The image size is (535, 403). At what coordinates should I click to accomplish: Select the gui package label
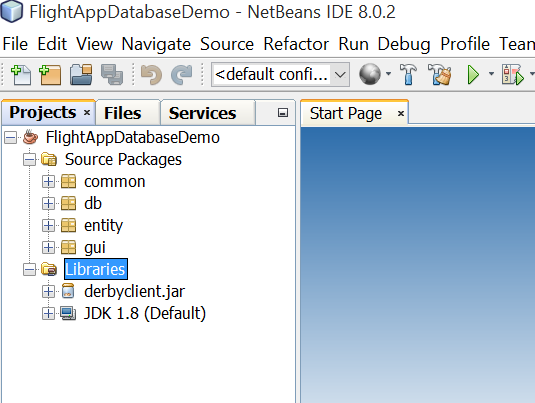tap(95, 248)
